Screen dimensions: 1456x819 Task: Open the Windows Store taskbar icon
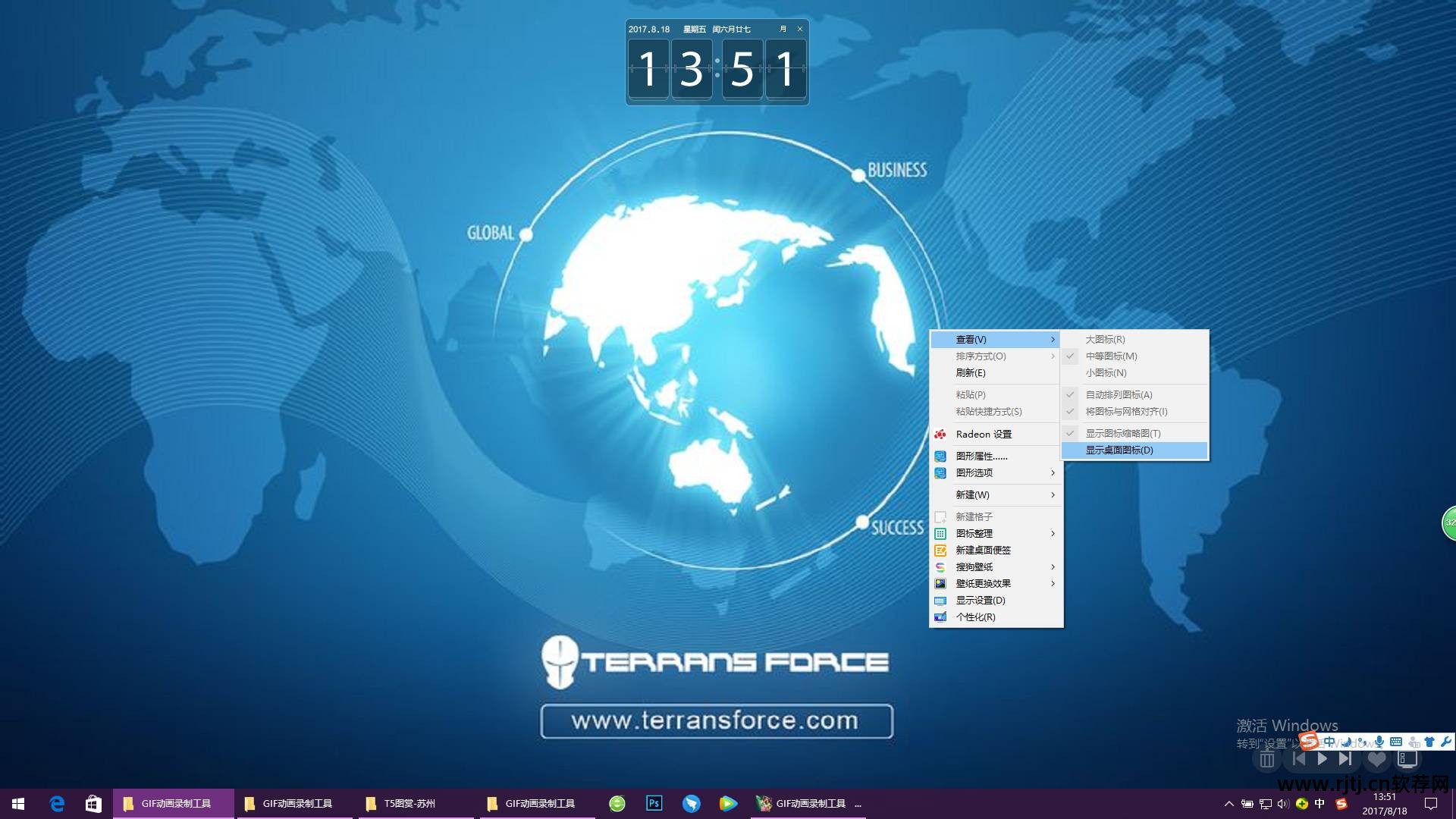point(93,803)
